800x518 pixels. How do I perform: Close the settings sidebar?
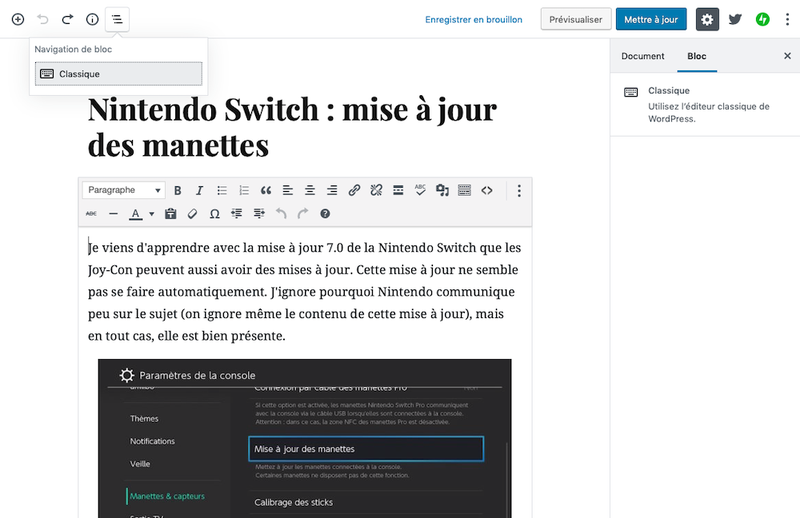click(787, 56)
